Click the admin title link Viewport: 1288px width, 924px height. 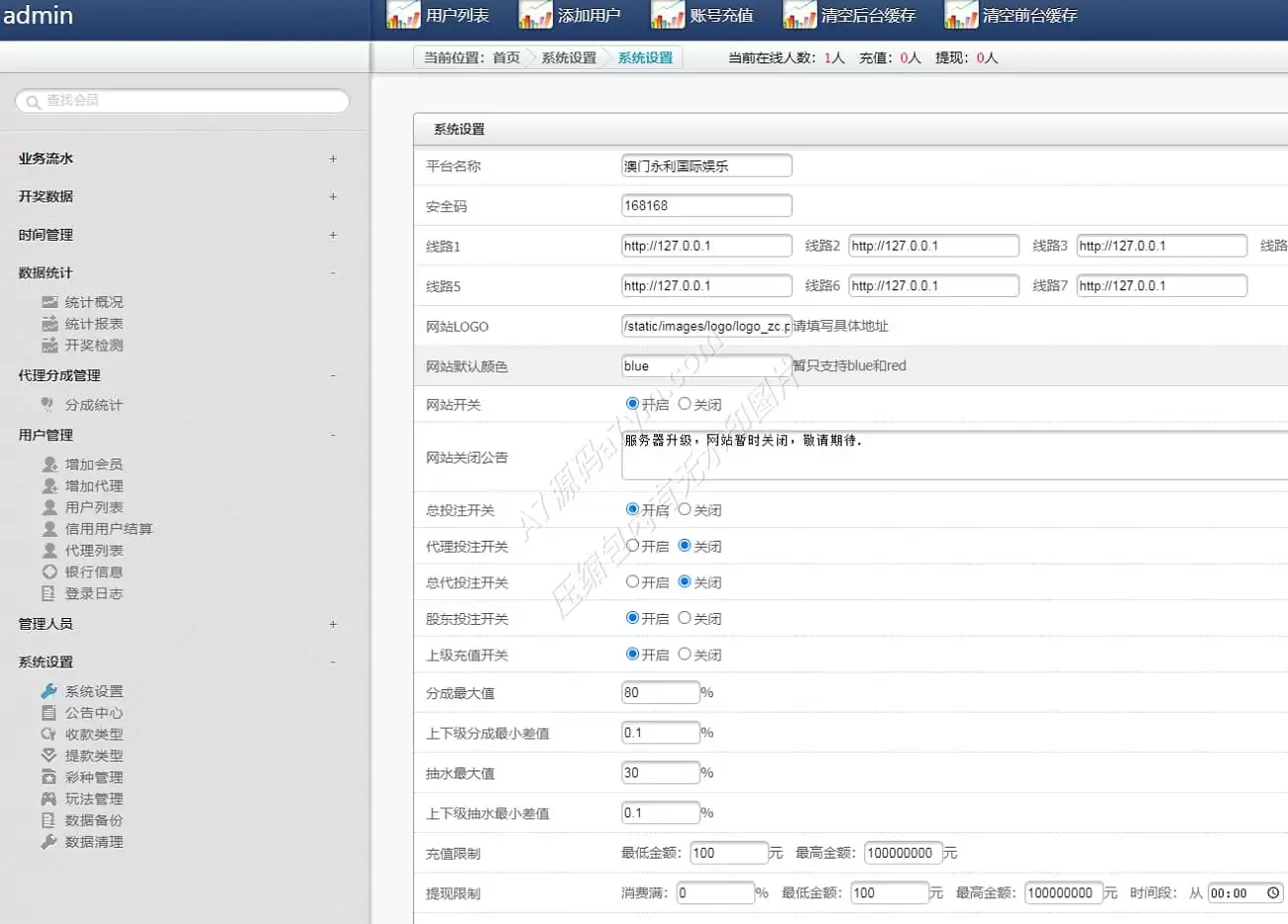point(38,15)
